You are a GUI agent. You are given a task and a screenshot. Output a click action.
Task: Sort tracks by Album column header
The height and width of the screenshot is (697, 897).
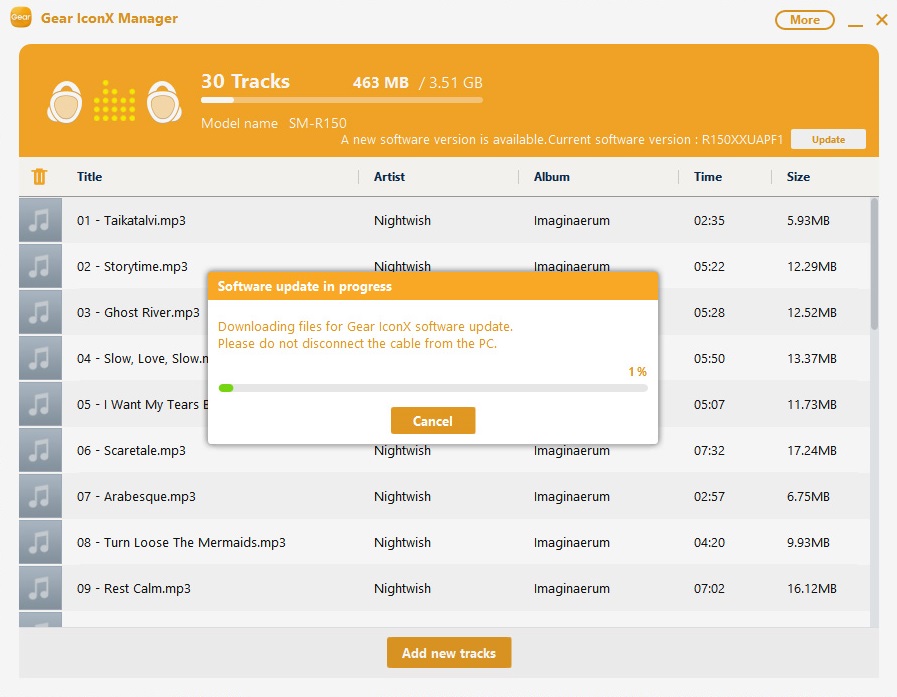(x=551, y=177)
